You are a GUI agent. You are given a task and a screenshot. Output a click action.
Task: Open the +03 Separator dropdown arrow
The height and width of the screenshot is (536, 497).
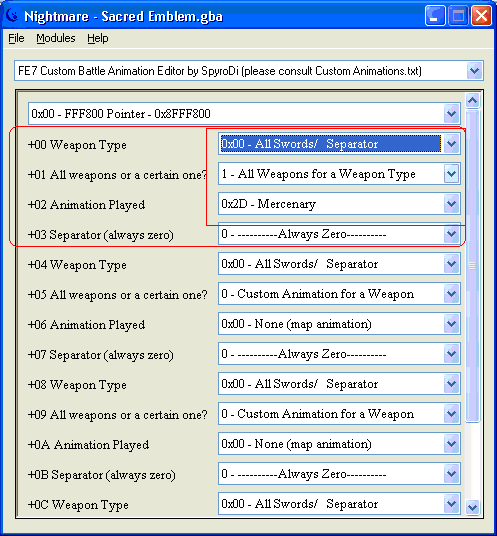tap(452, 234)
